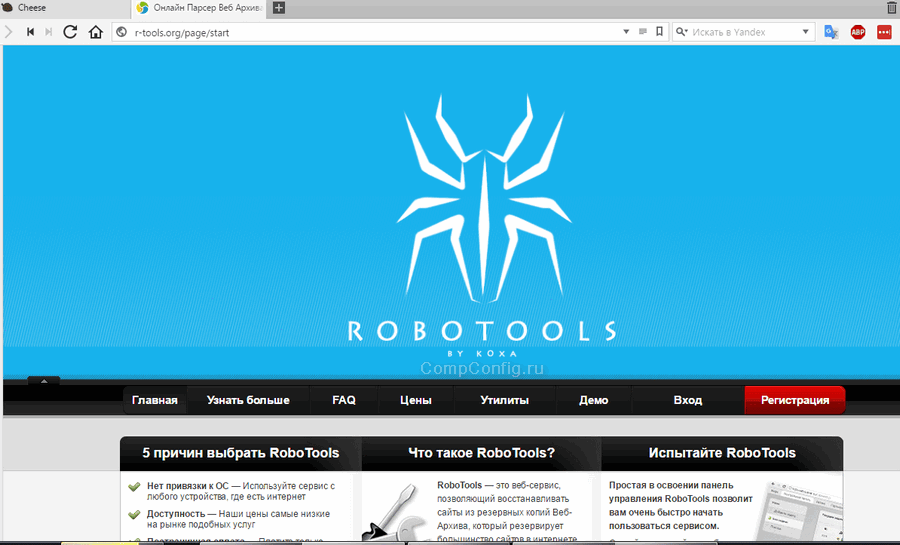Go to the browser home page
Image resolution: width=900 pixels, height=545 pixels.
click(x=95, y=32)
